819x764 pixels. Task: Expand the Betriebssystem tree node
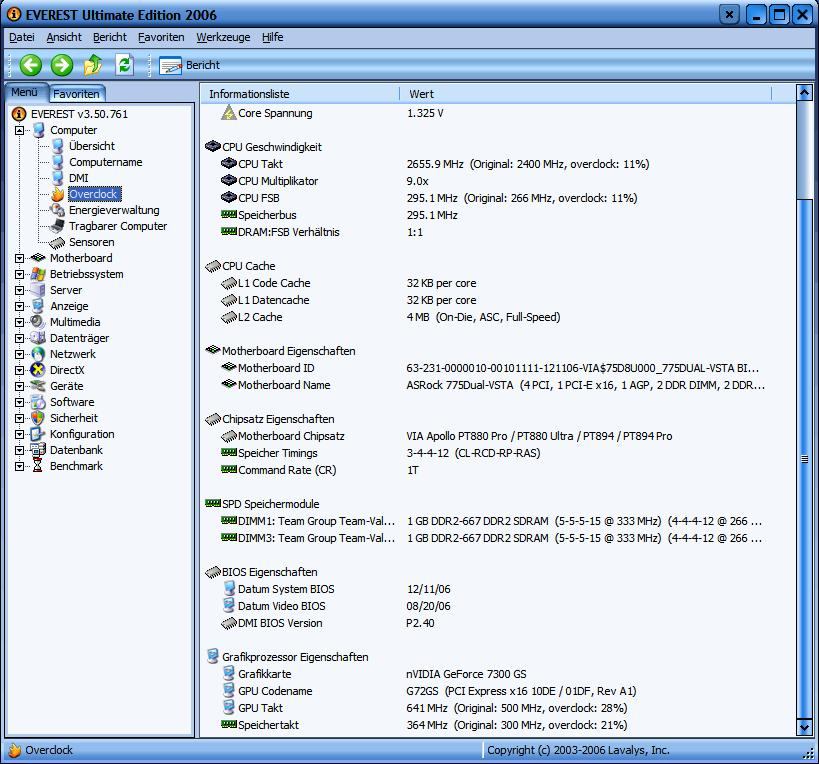19,274
